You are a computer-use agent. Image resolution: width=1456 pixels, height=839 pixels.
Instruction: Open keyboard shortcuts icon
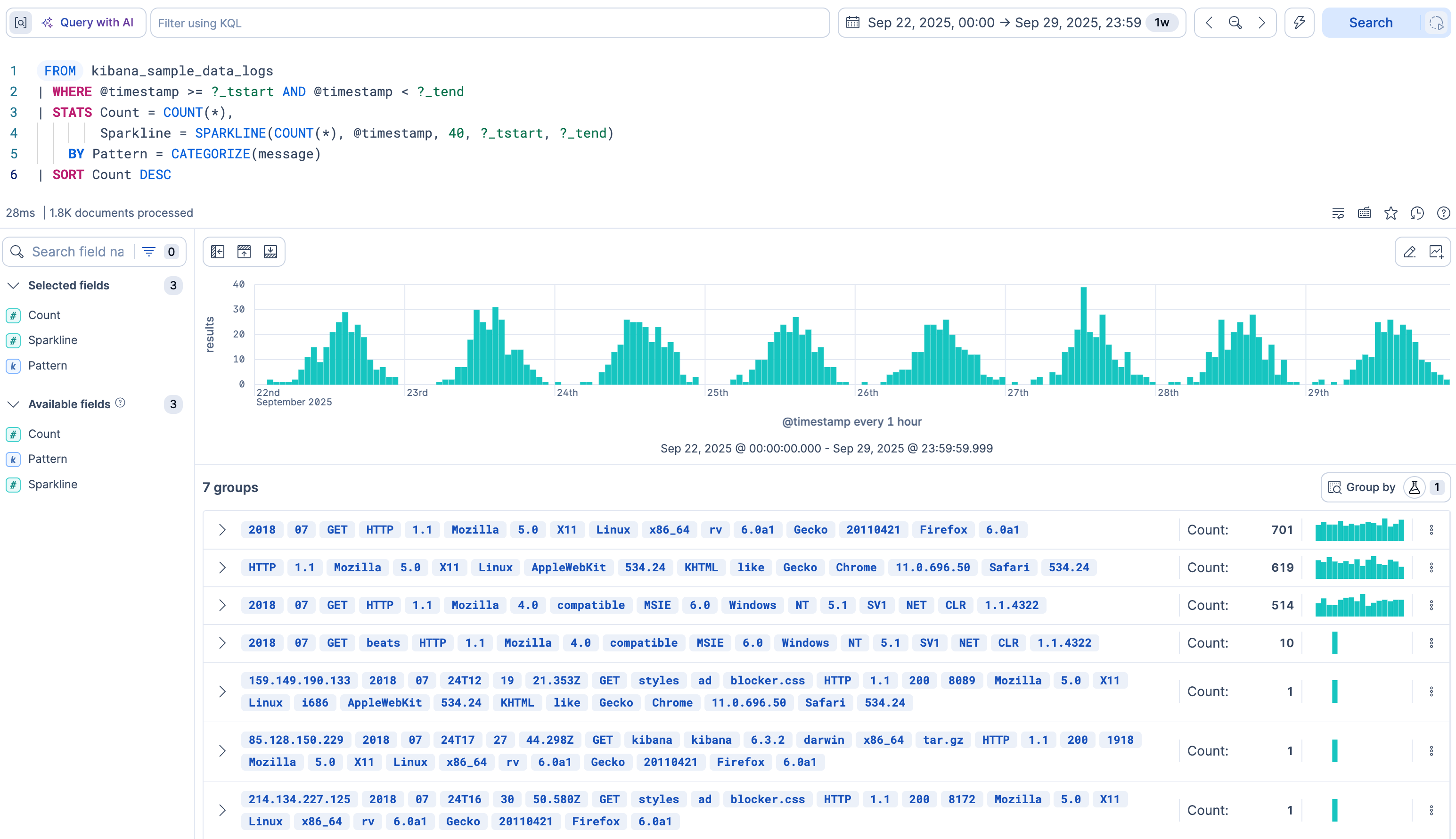[x=1365, y=213]
